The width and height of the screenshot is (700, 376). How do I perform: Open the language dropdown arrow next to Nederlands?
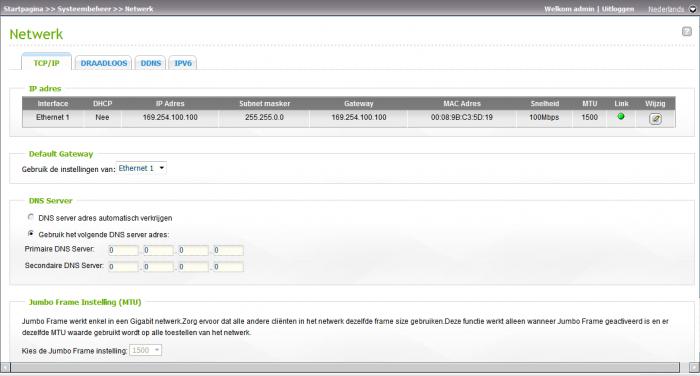pos(692,9)
